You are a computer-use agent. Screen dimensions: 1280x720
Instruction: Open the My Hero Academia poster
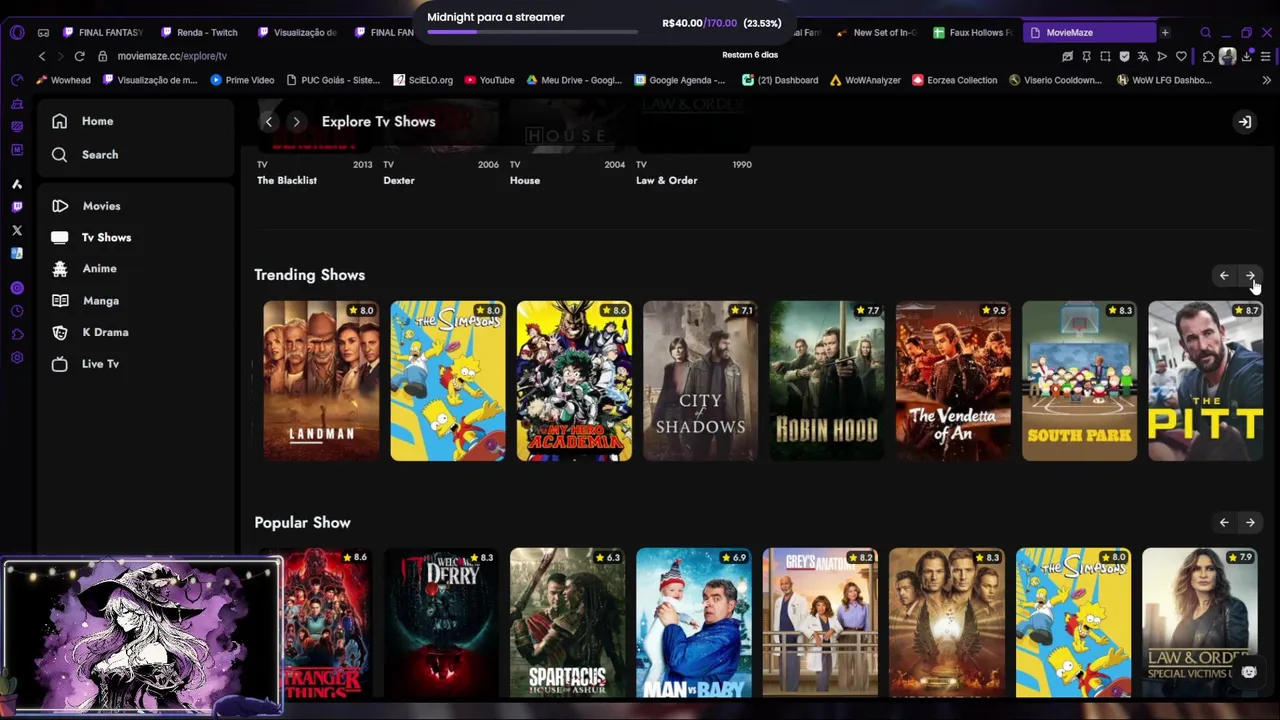pos(574,381)
